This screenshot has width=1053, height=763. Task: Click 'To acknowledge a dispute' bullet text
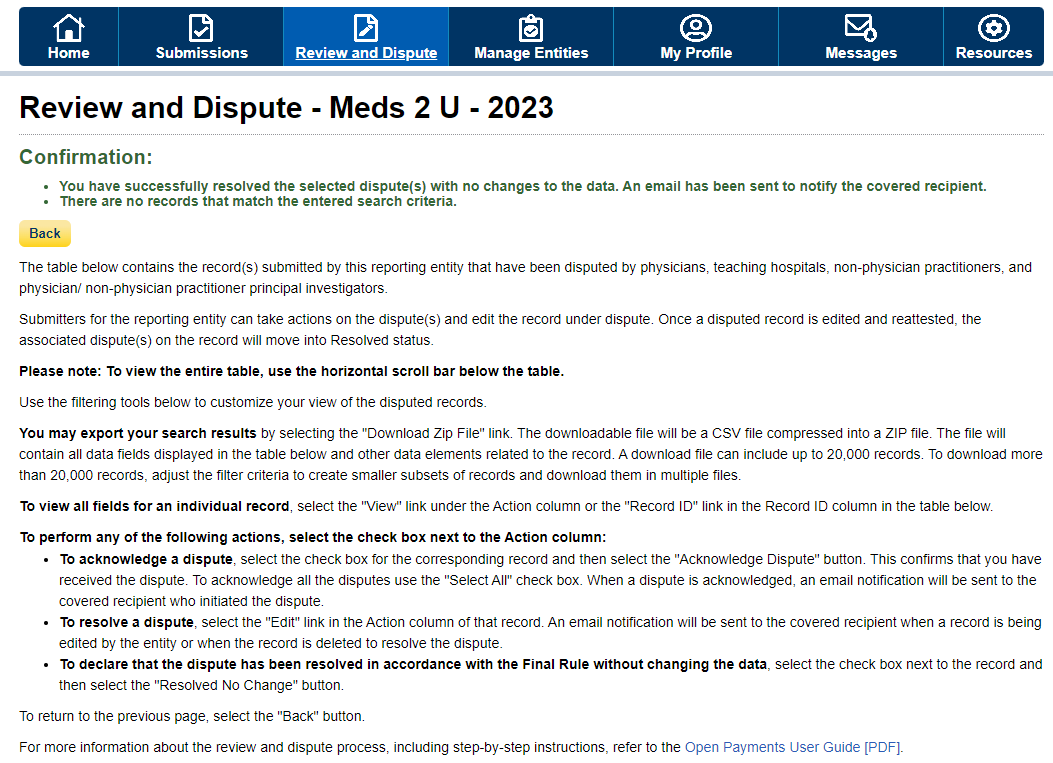coord(146,559)
